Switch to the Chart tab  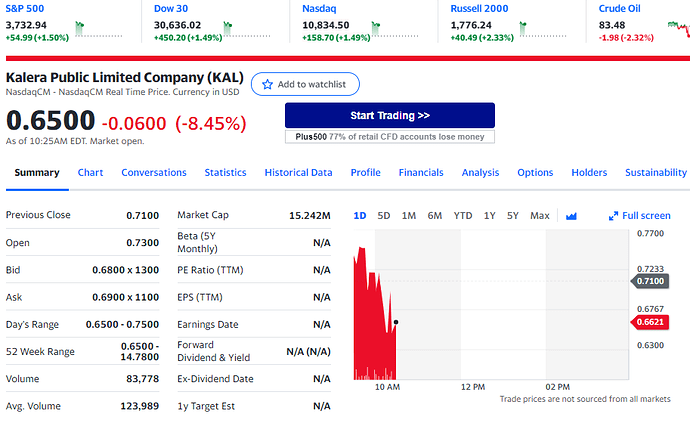click(90, 173)
